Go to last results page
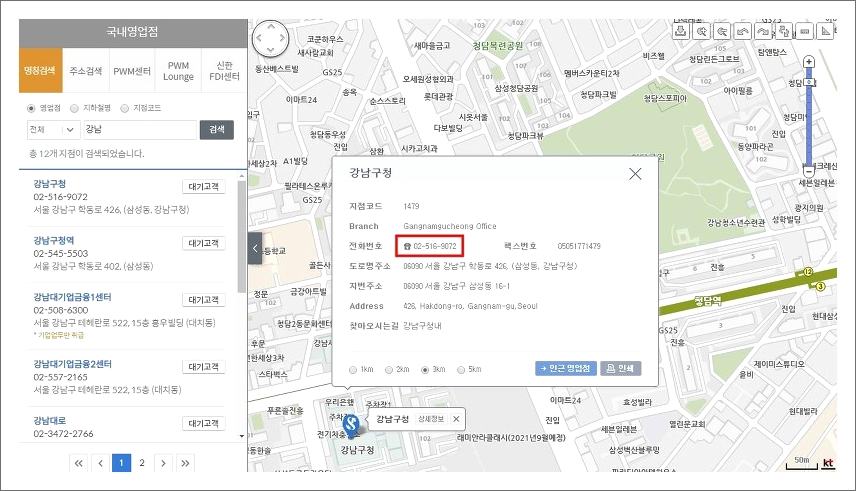The image size is (856, 491). 185,463
